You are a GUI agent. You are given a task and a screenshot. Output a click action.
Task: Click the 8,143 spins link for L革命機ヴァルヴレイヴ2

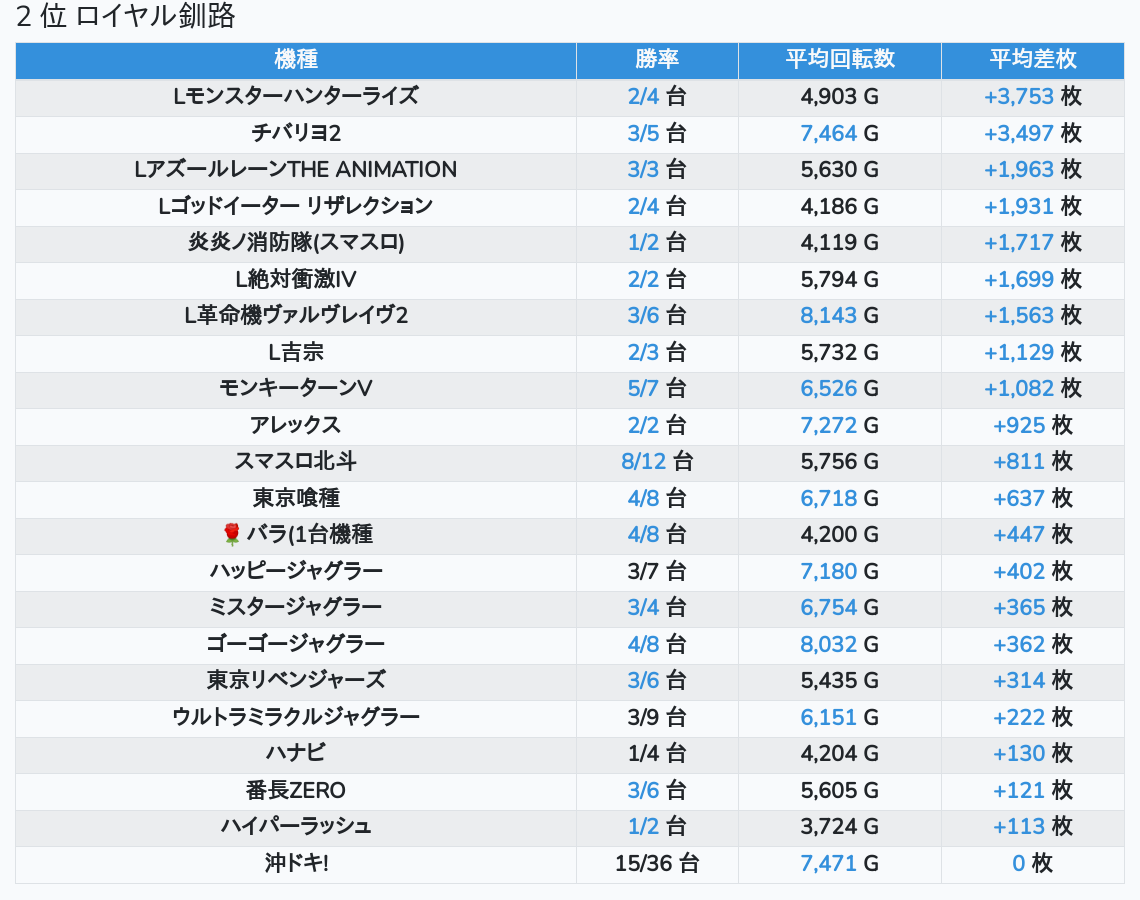828,316
